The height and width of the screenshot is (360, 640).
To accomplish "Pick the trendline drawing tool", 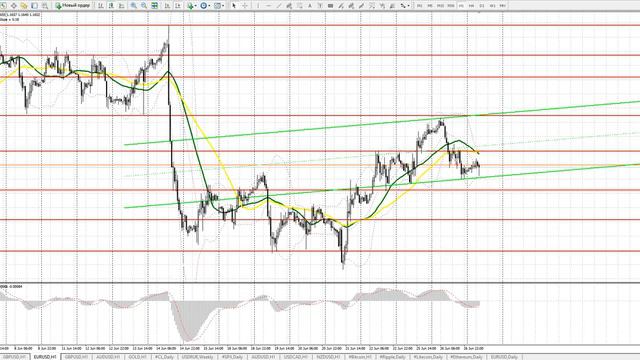I will pos(279,6).
